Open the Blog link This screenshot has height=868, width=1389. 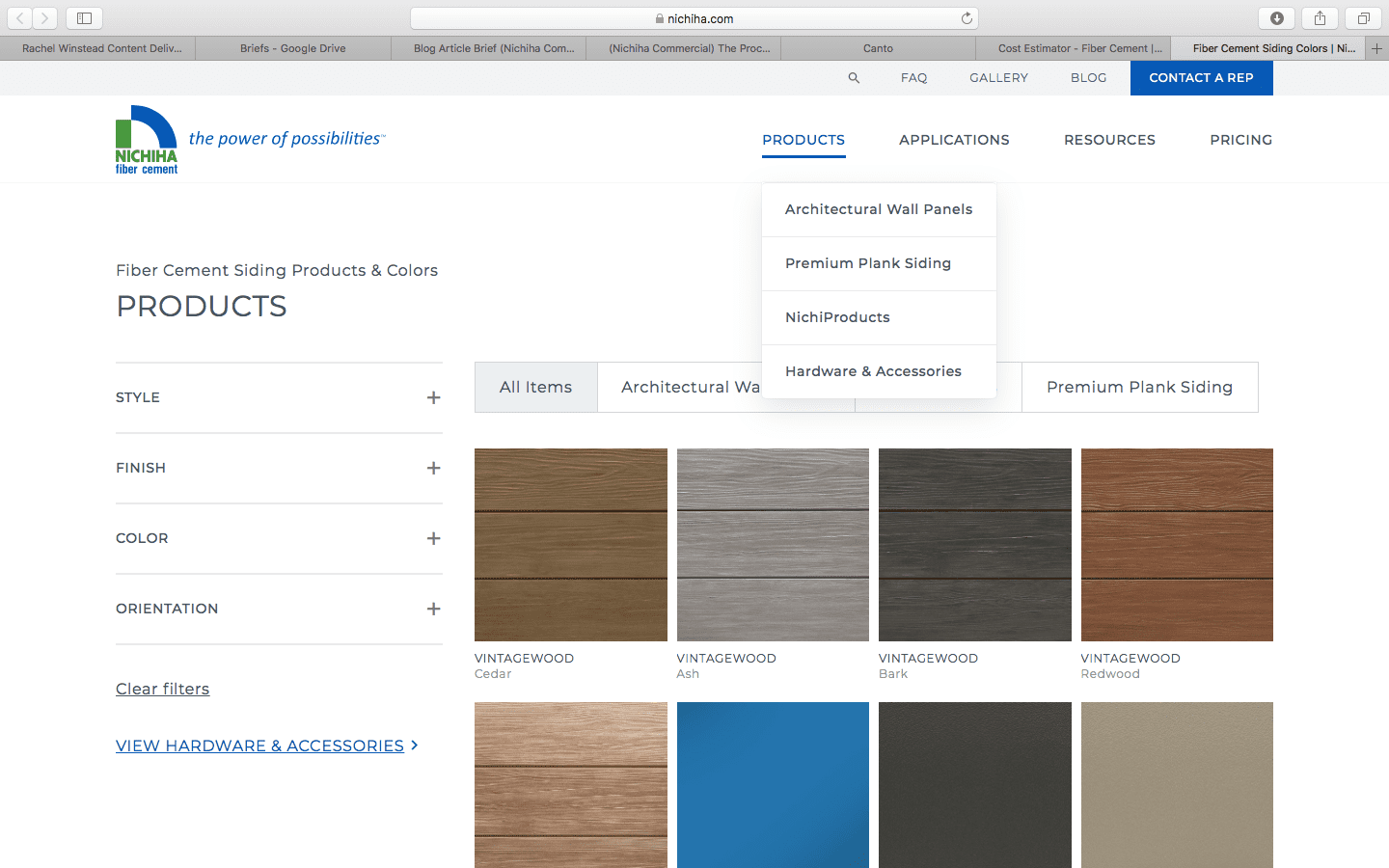coord(1088,78)
